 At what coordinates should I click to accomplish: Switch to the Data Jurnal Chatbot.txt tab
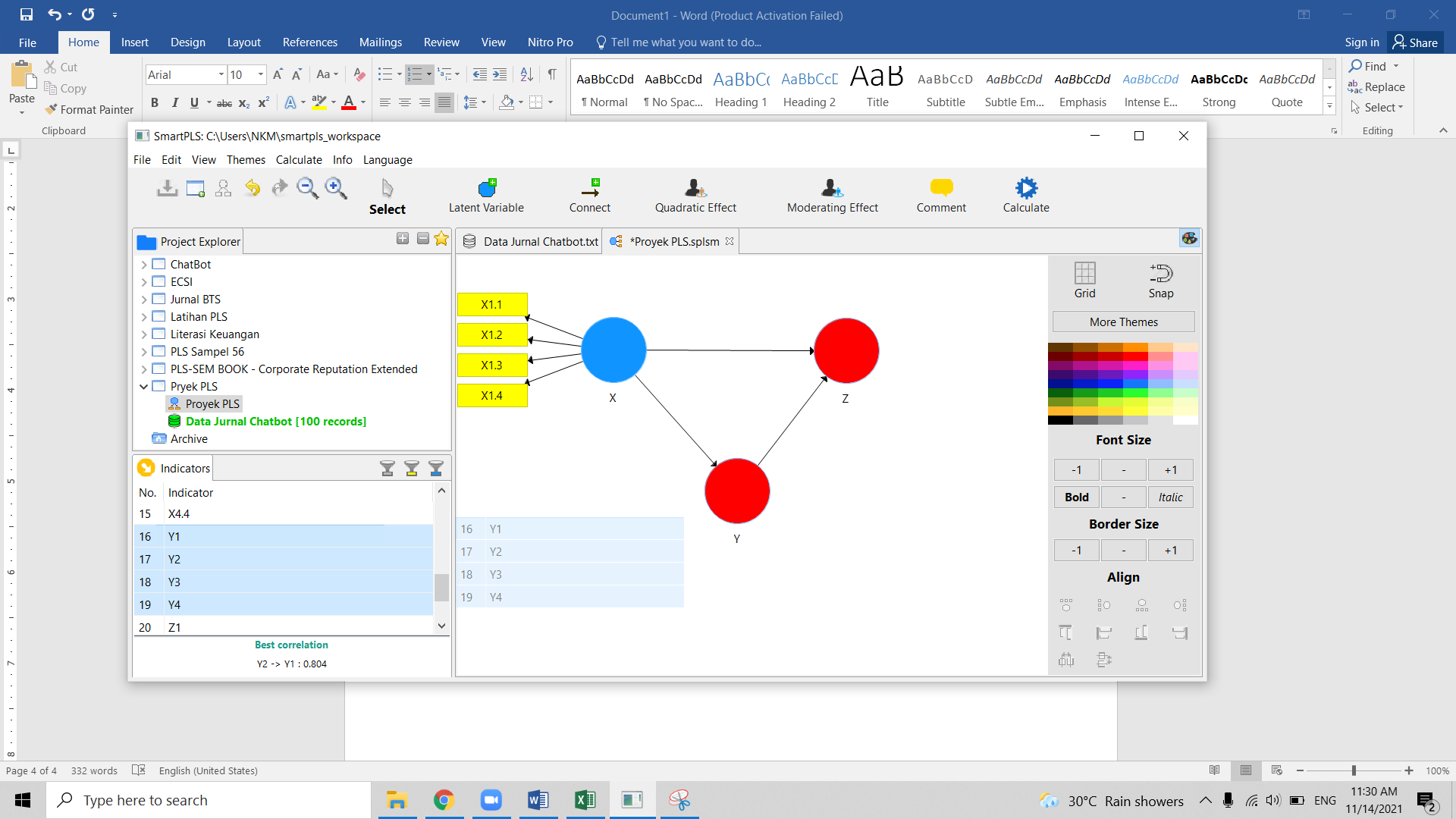(x=540, y=241)
